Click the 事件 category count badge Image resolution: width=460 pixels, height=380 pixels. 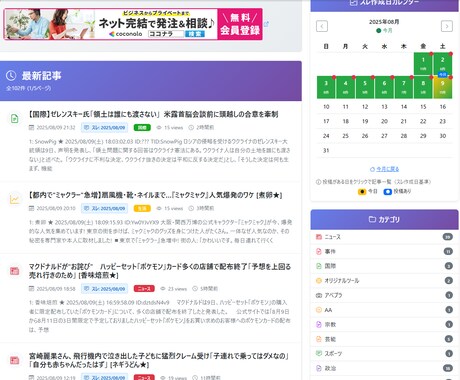pos(448,251)
